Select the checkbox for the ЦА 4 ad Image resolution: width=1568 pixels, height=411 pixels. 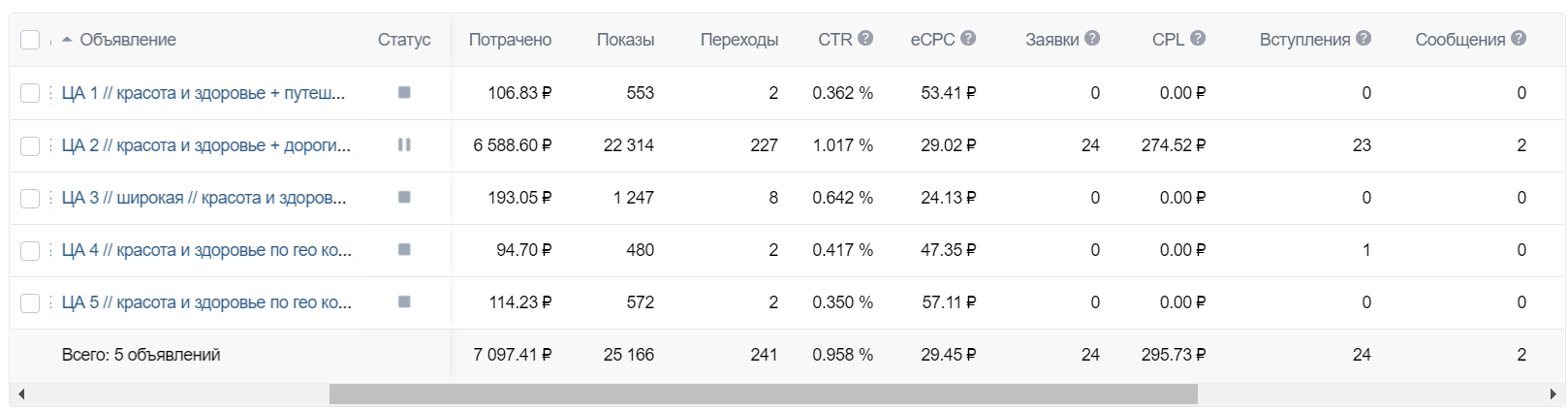[x=30, y=250]
